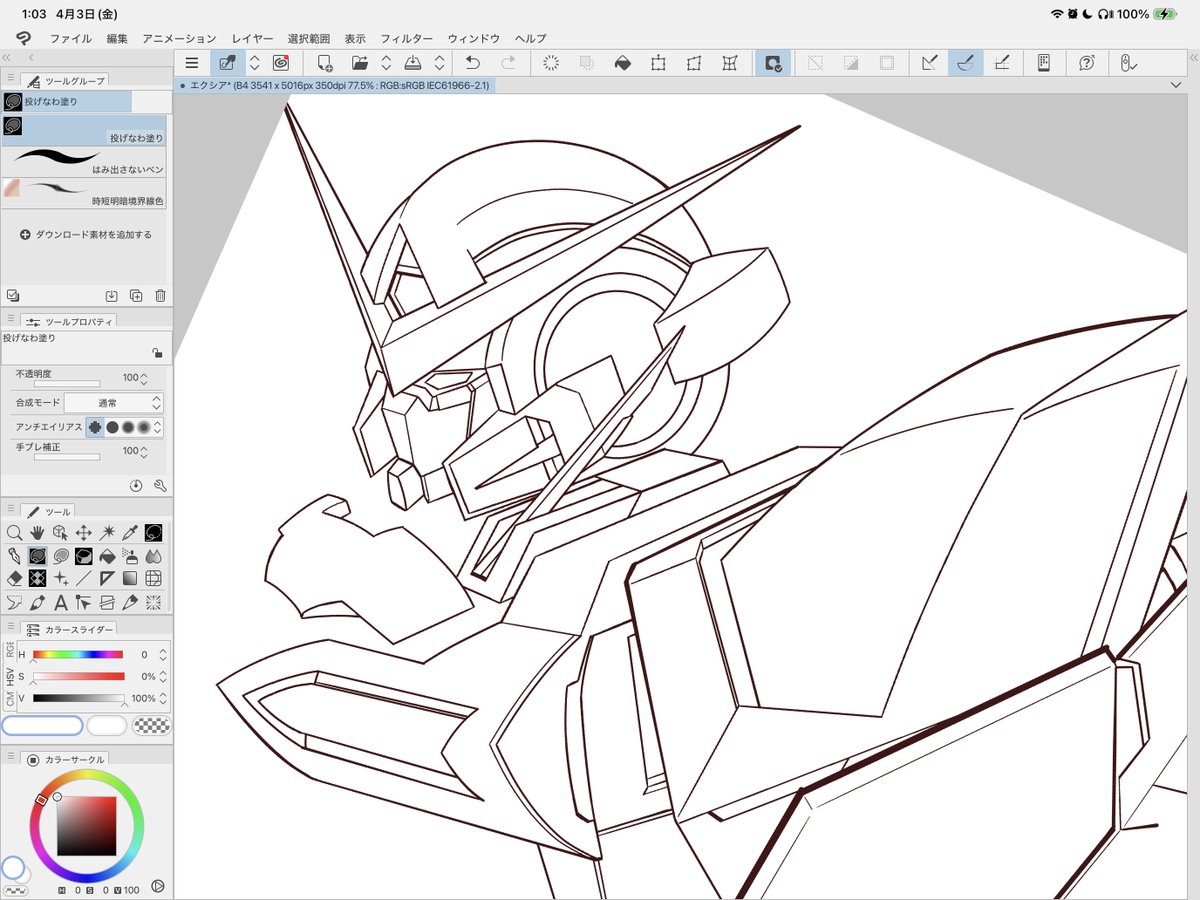Click the Open file folder icon
This screenshot has width=1200, height=900.
pyautogui.click(x=360, y=63)
